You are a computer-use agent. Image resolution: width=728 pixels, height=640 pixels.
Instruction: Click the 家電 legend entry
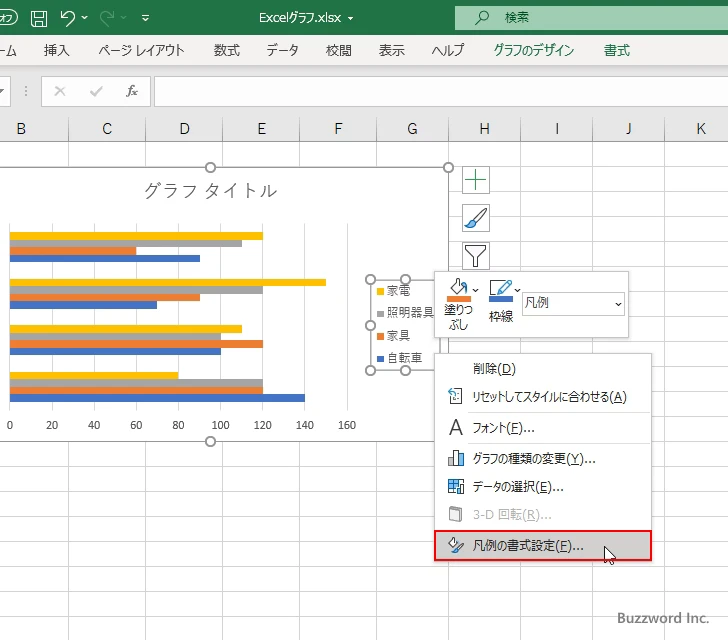coord(393,291)
